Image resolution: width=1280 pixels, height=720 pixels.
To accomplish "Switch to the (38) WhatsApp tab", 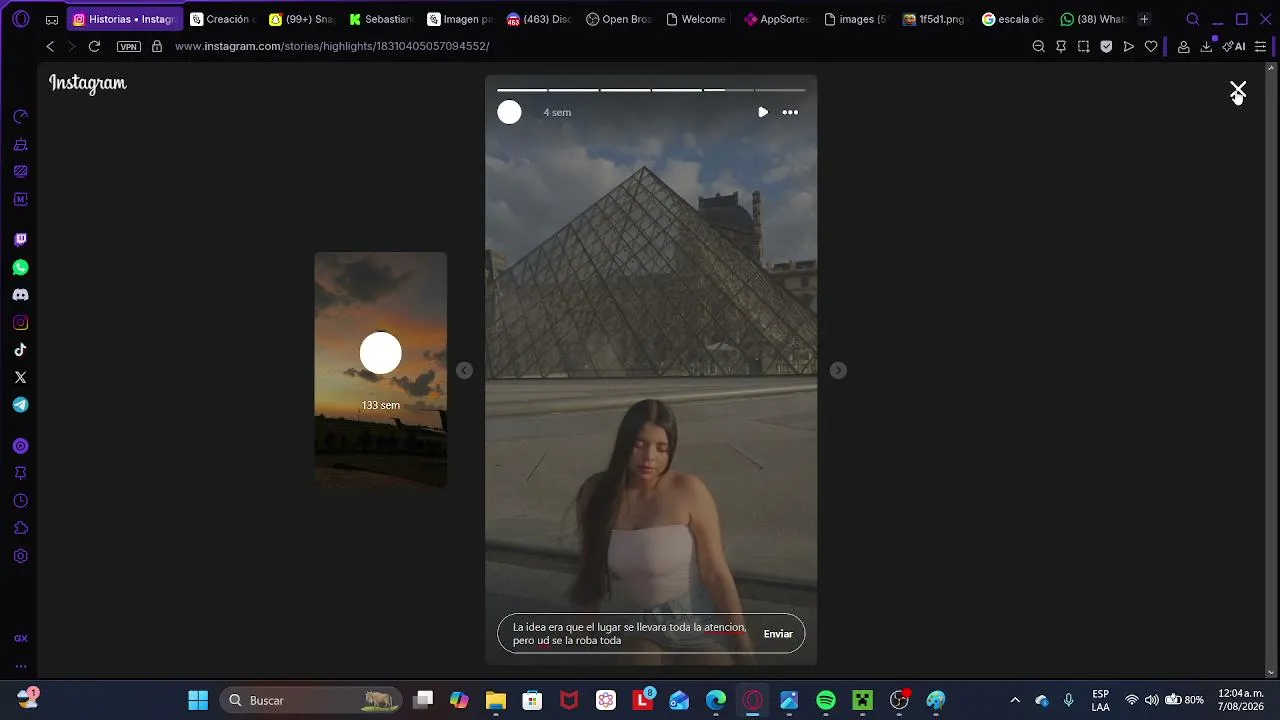I will pyautogui.click(x=1094, y=19).
